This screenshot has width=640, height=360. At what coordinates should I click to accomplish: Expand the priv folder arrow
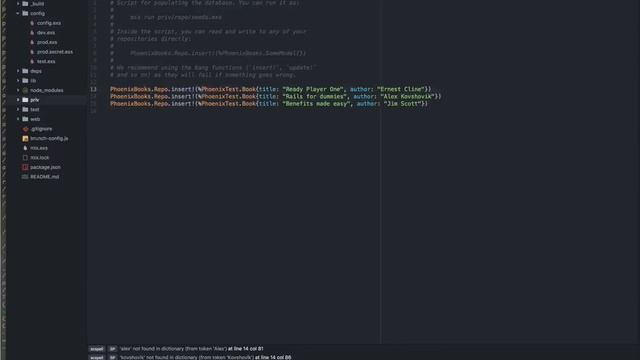[18, 100]
